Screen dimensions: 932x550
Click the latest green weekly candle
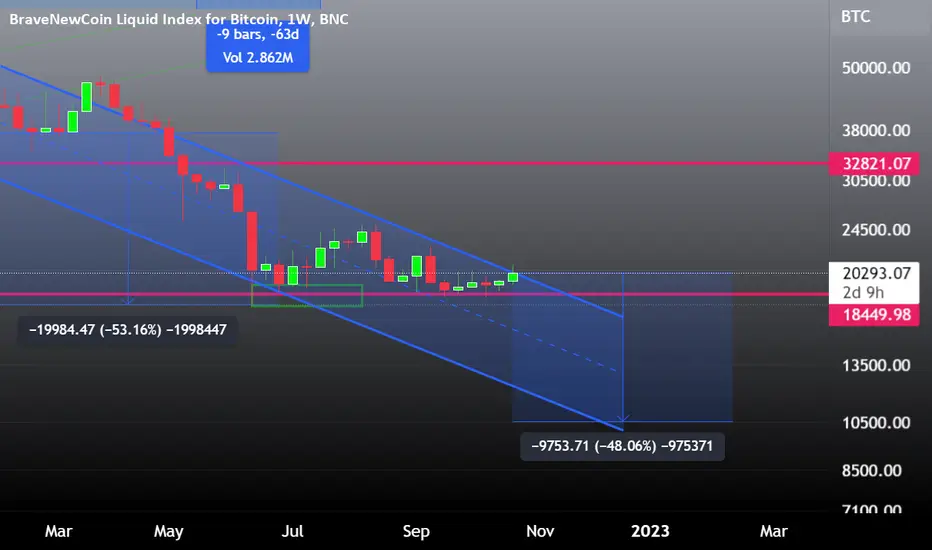pos(513,276)
